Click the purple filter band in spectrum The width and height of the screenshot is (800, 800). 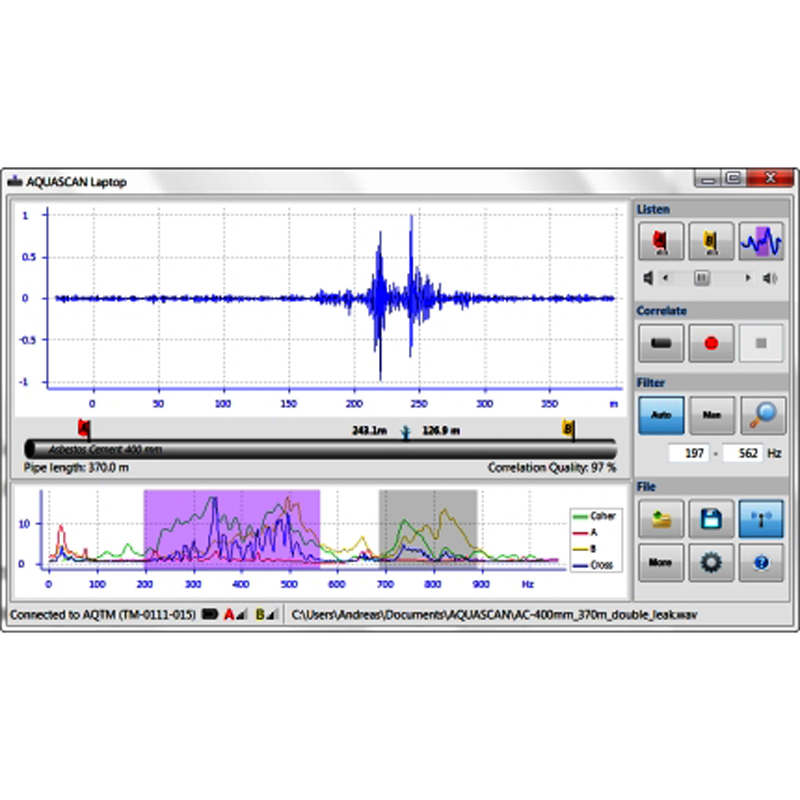(x=232, y=529)
